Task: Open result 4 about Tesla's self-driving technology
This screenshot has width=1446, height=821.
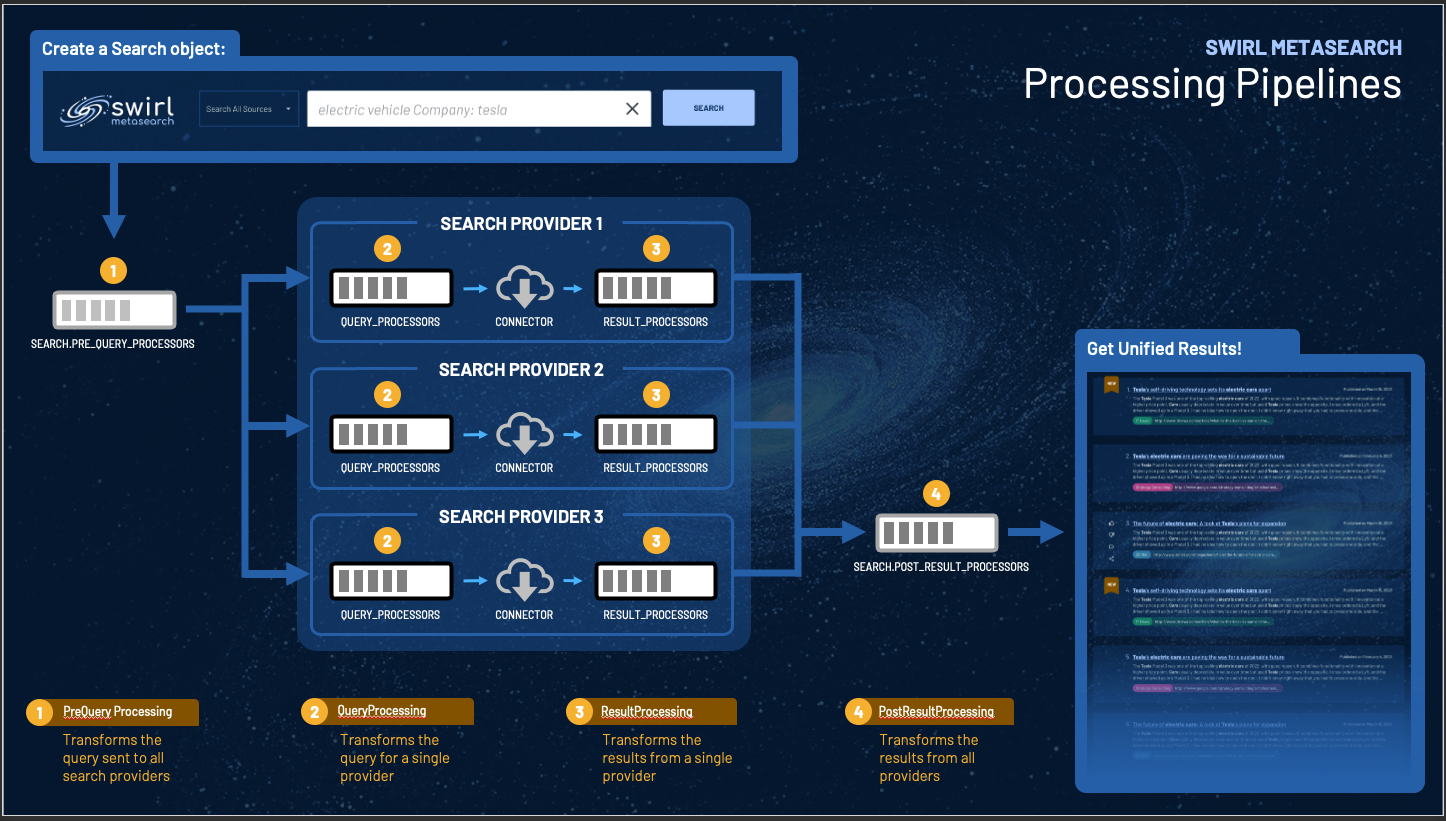Action: pos(1202,590)
